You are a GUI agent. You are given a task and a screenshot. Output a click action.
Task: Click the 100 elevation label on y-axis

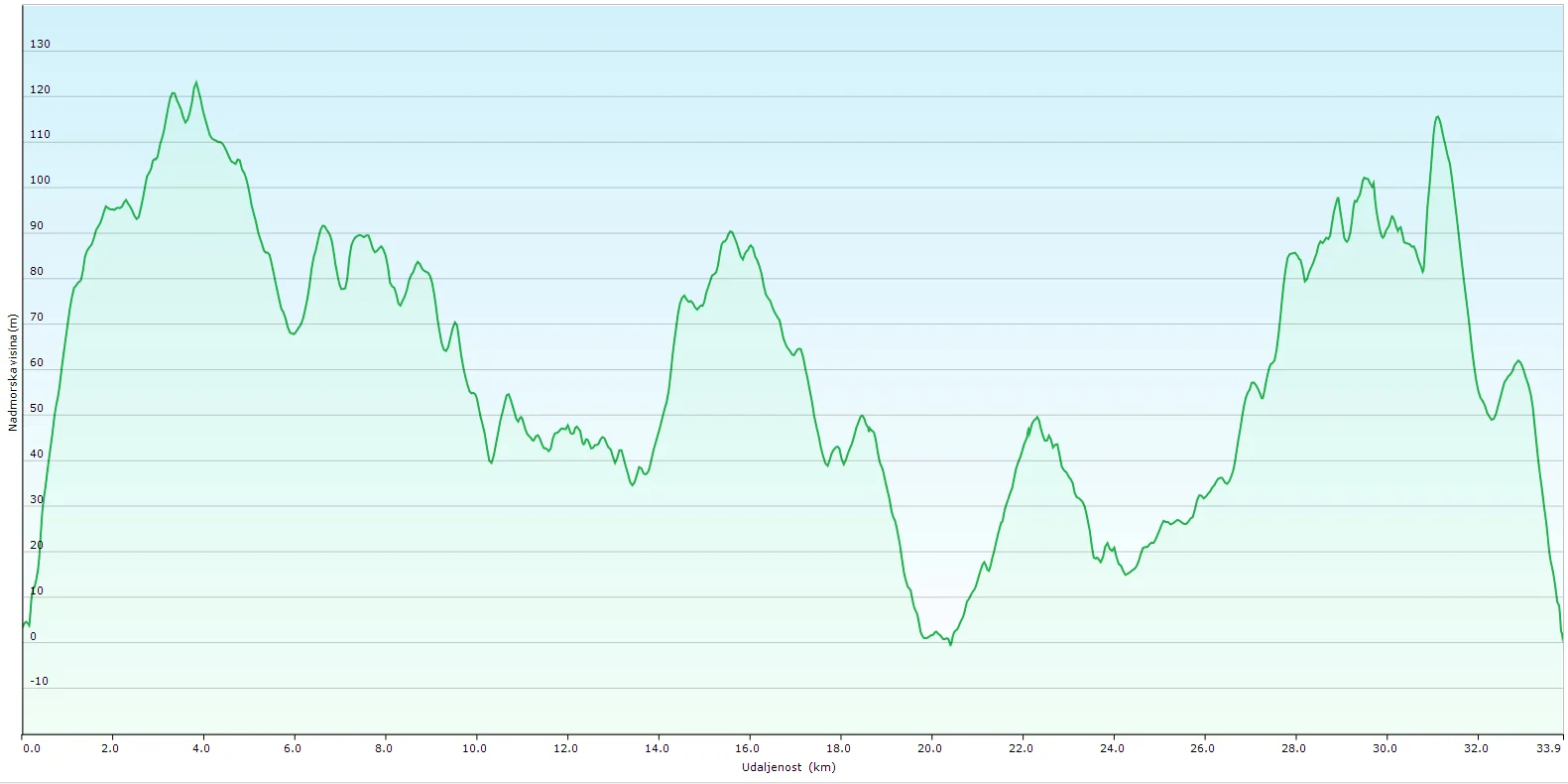(x=40, y=180)
